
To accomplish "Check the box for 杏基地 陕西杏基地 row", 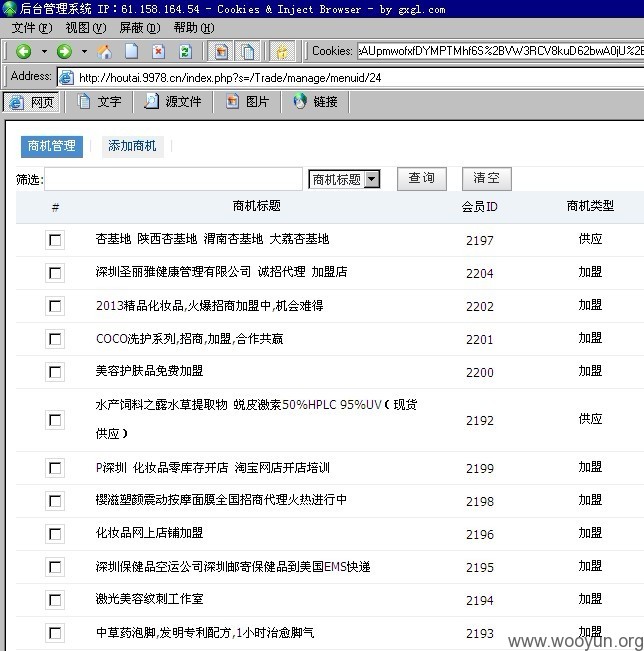I will coord(55,240).
